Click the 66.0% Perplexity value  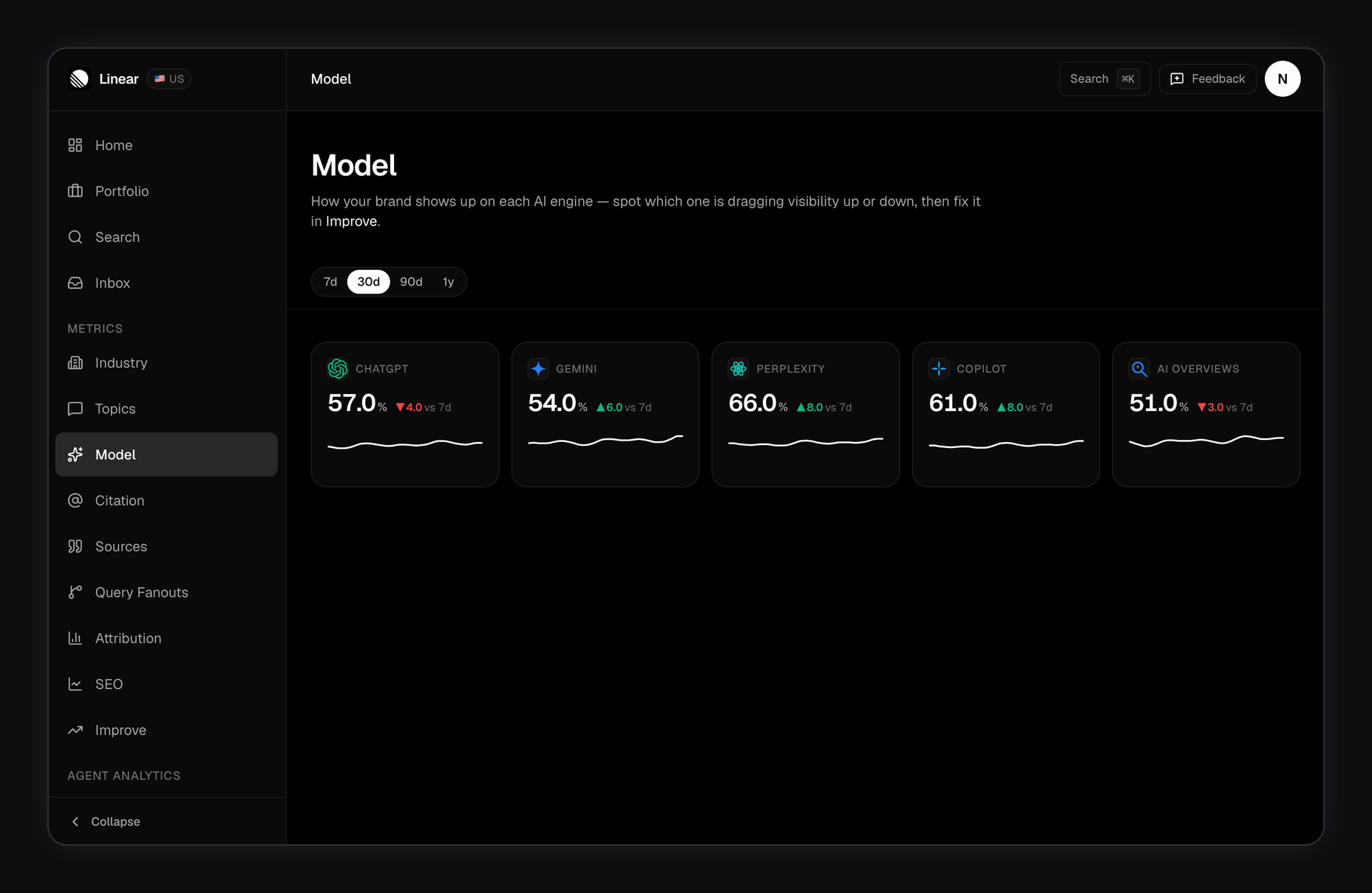click(x=758, y=404)
